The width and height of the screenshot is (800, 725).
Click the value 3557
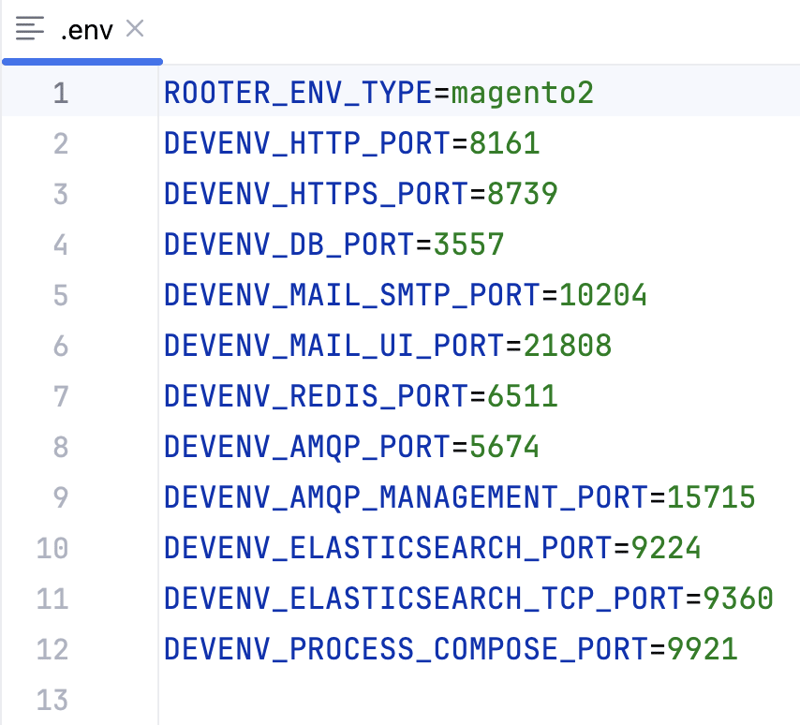pyautogui.click(x=469, y=244)
